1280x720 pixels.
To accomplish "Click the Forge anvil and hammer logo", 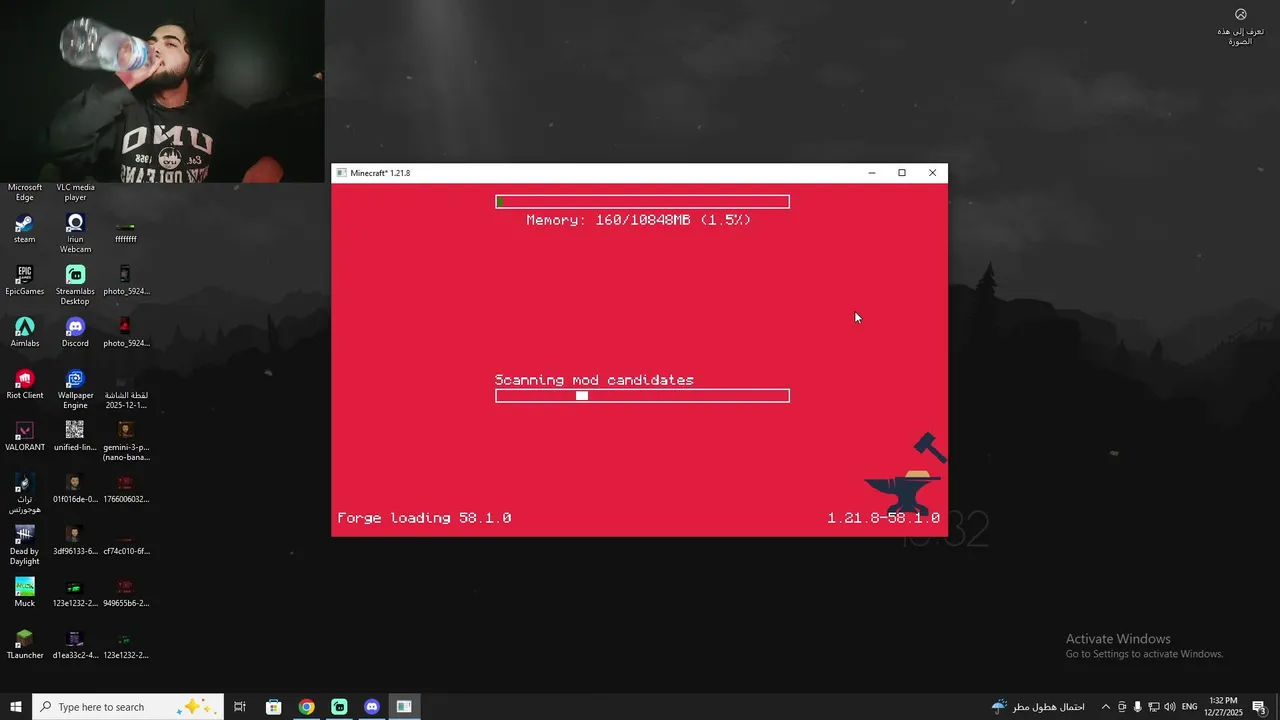I will point(905,473).
